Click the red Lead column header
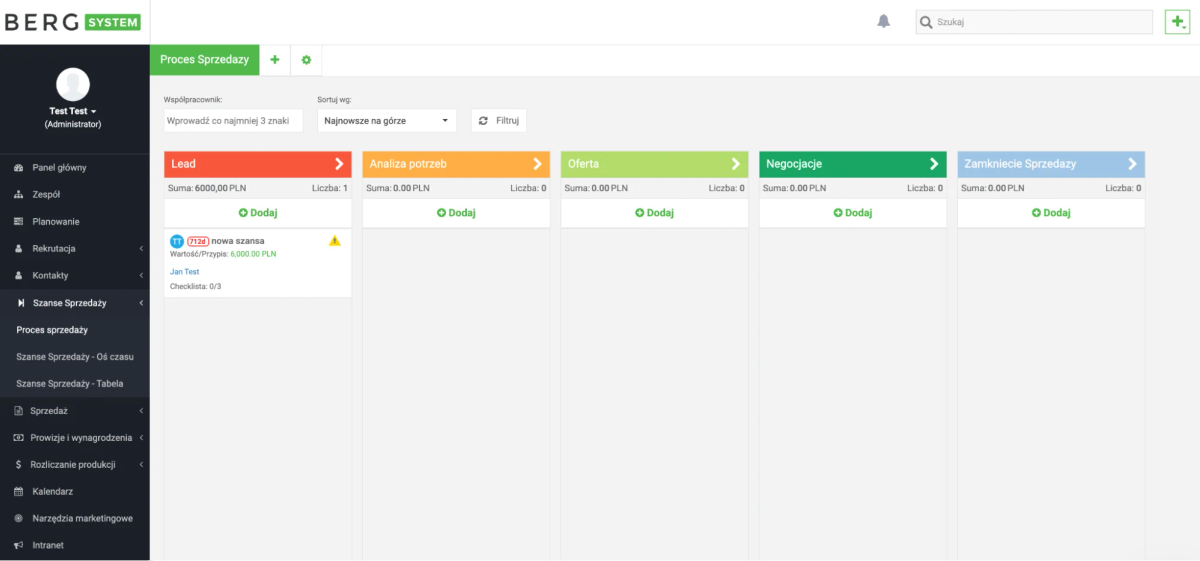Screen dimensions: 1200x561 pos(258,164)
